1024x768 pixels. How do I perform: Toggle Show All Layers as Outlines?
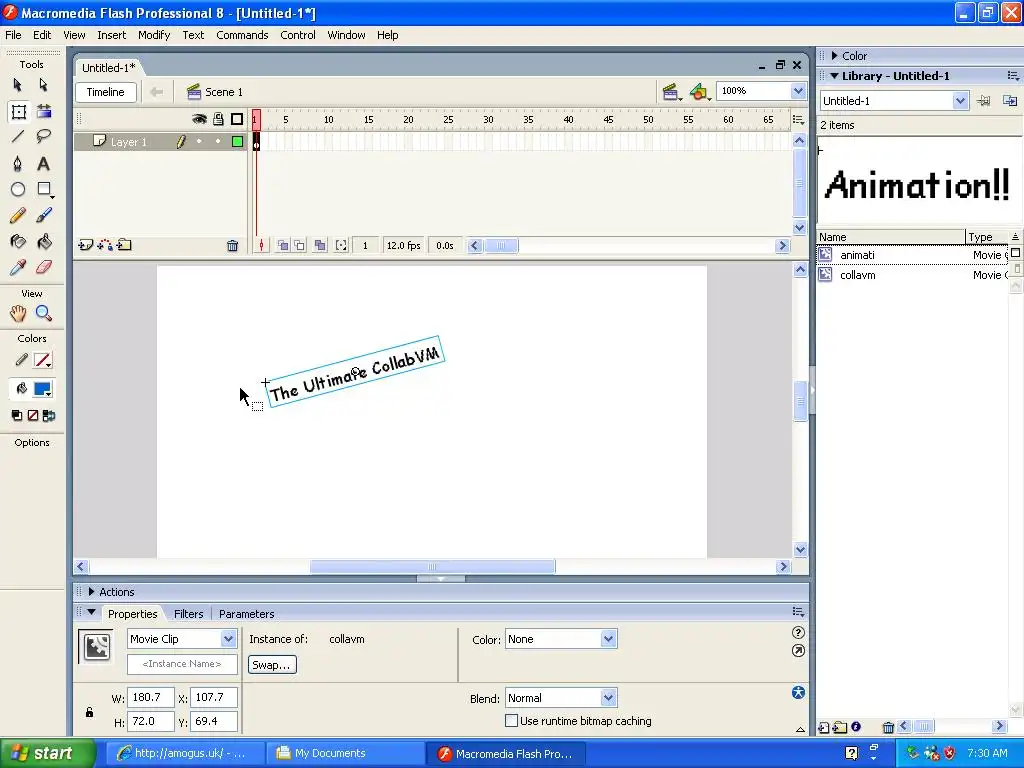[x=237, y=119]
